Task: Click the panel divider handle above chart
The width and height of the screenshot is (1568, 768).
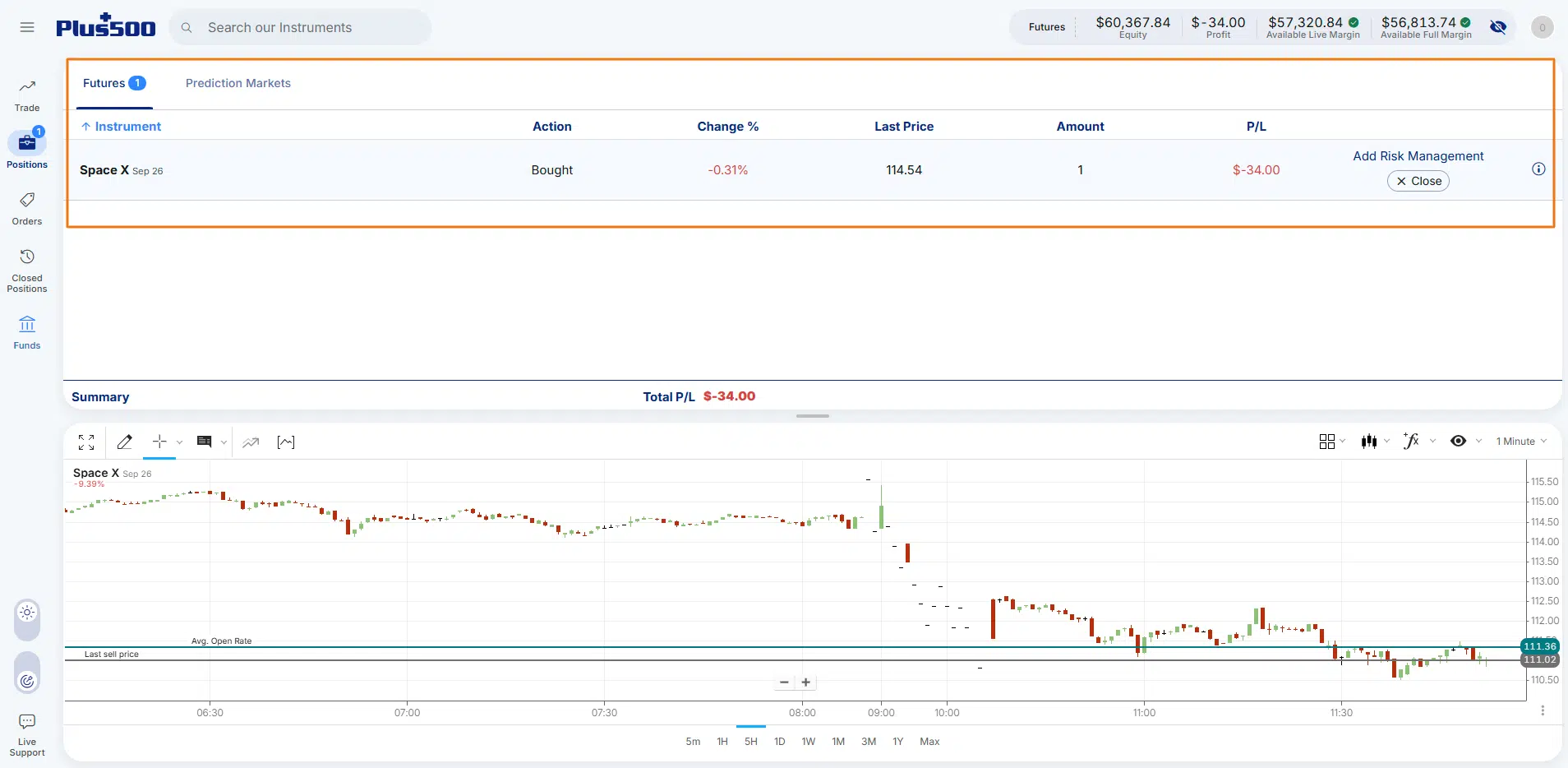Action: [x=813, y=416]
